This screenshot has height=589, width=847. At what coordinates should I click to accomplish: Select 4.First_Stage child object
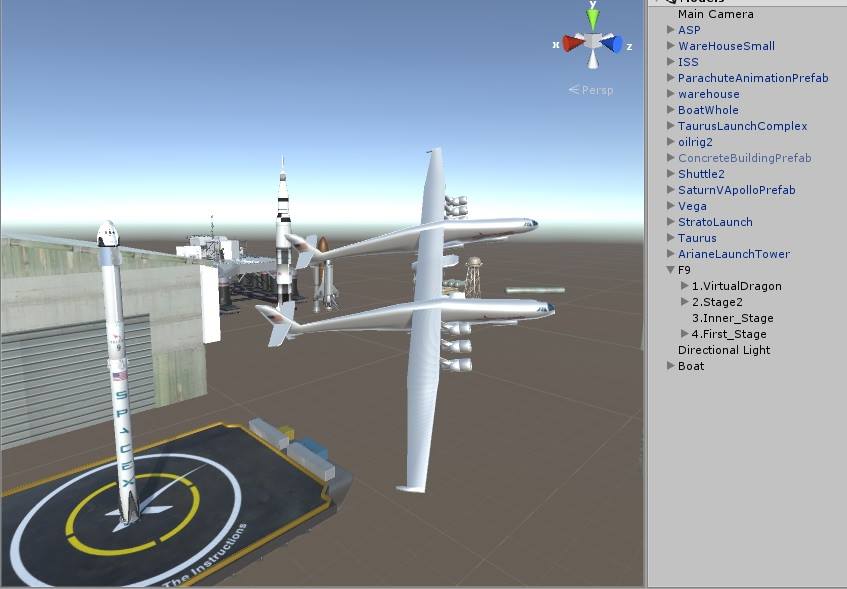[729, 334]
